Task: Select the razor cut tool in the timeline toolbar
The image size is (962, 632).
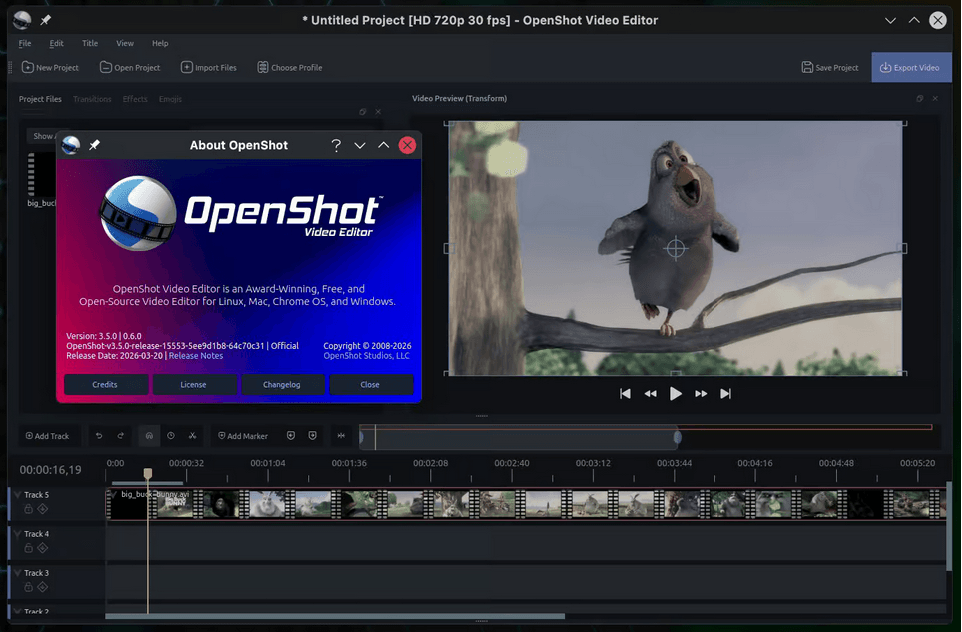Action: 193,435
